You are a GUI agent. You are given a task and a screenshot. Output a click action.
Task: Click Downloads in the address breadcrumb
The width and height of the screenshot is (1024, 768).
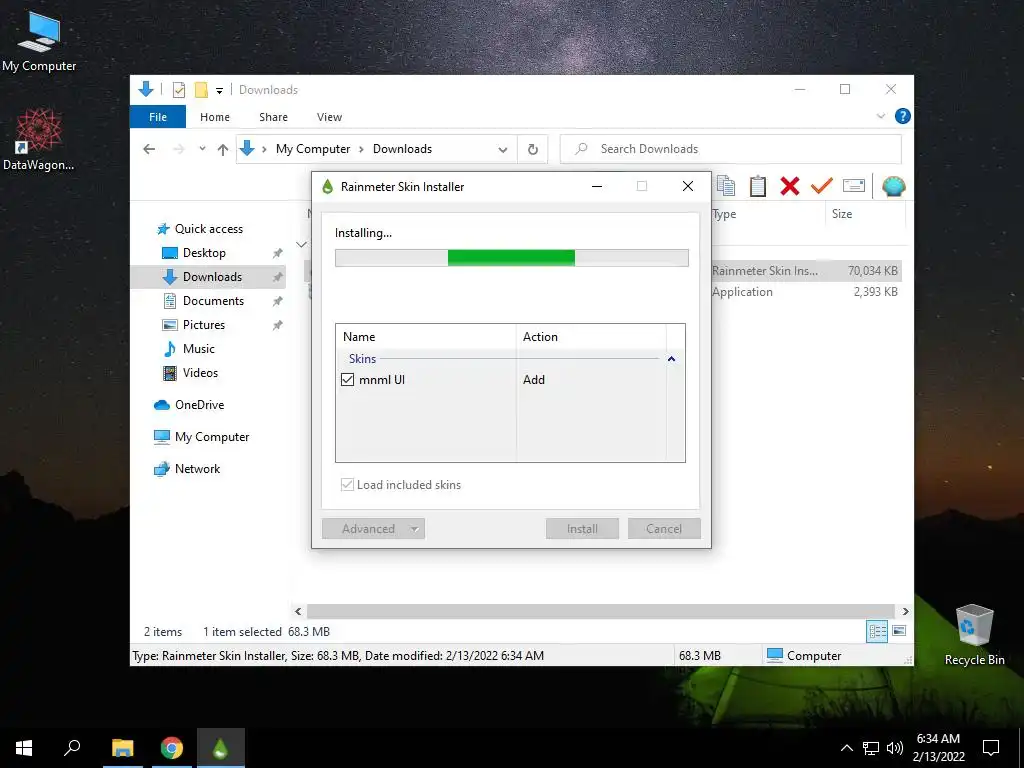pos(402,149)
